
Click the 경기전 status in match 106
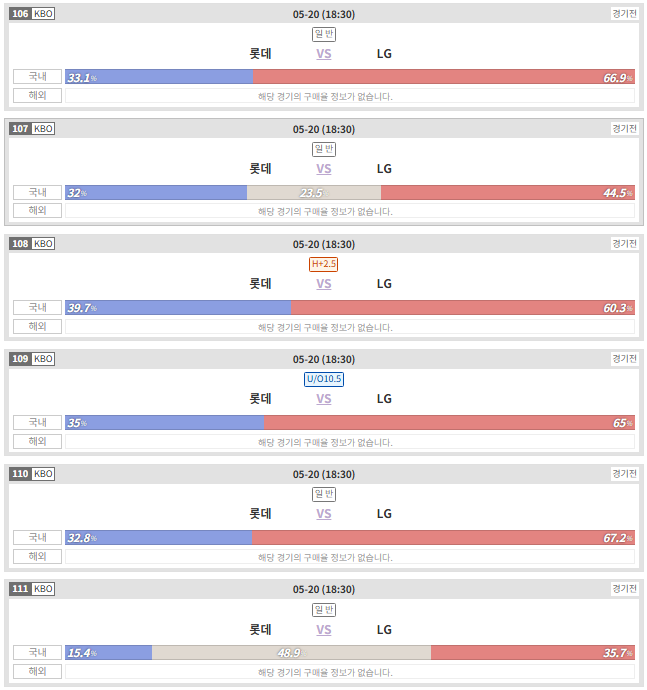[x=624, y=14]
